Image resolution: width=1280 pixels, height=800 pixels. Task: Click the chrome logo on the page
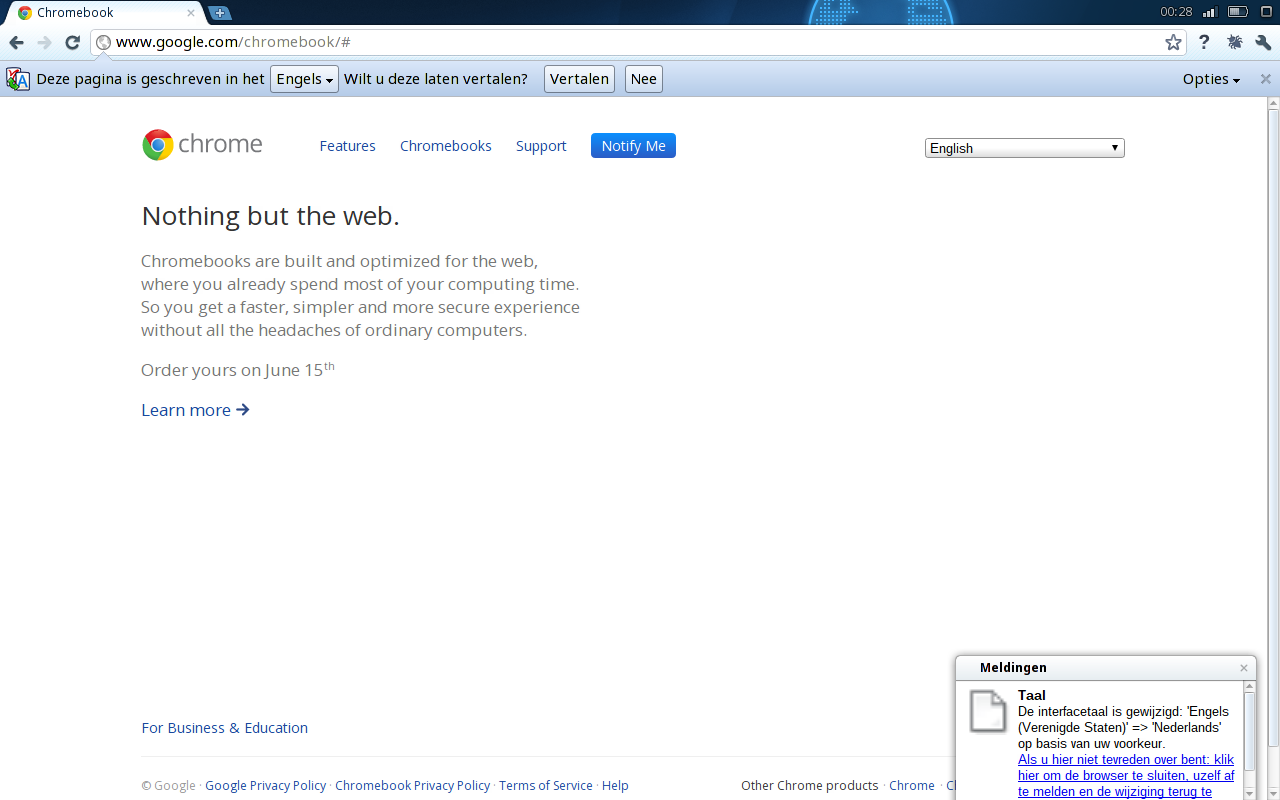coord(202,145)
